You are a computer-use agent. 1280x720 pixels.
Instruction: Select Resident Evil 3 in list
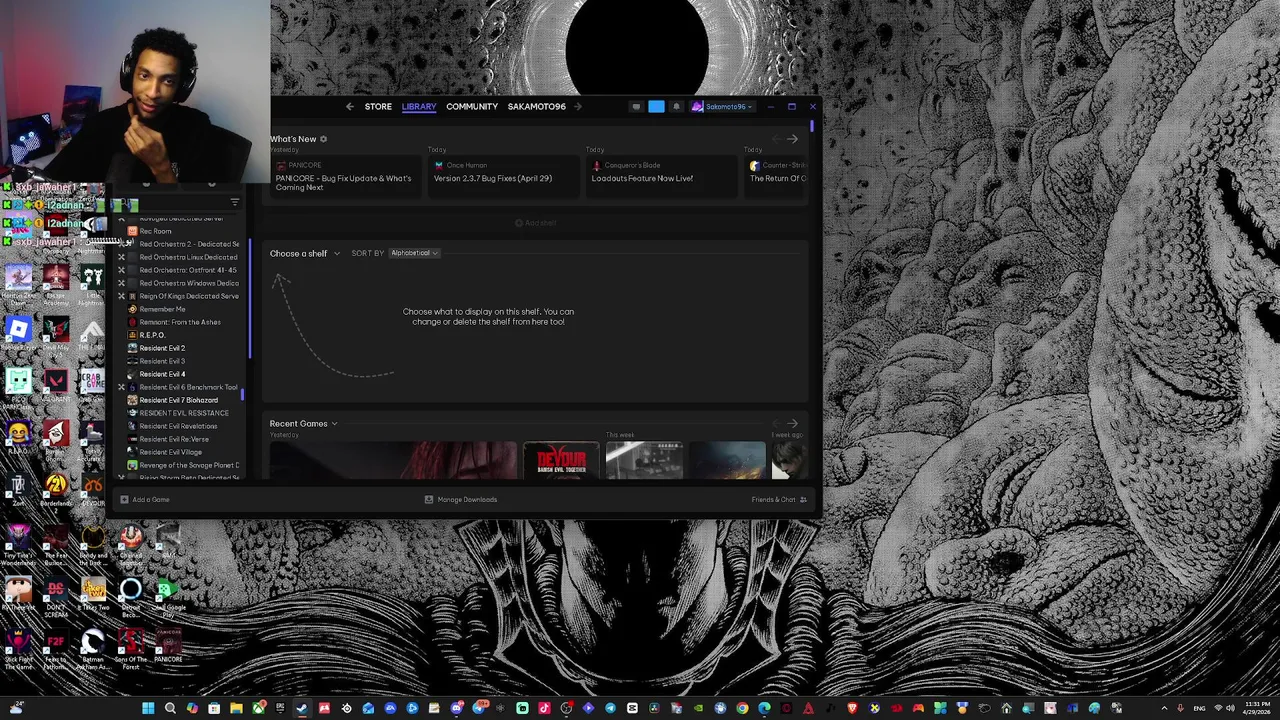pos(162,361)
